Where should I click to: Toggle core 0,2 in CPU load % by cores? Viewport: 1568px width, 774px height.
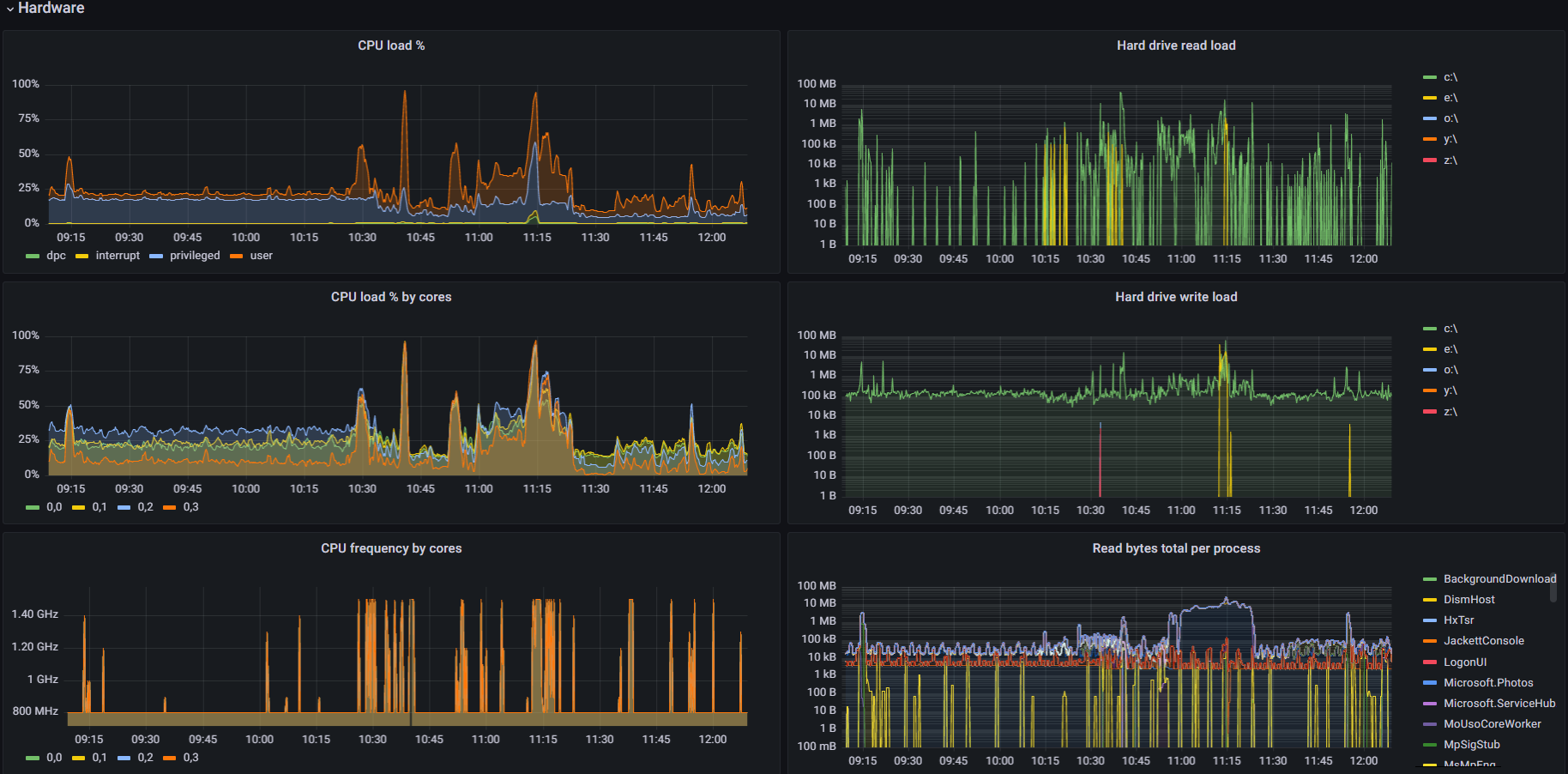(146, 507)
